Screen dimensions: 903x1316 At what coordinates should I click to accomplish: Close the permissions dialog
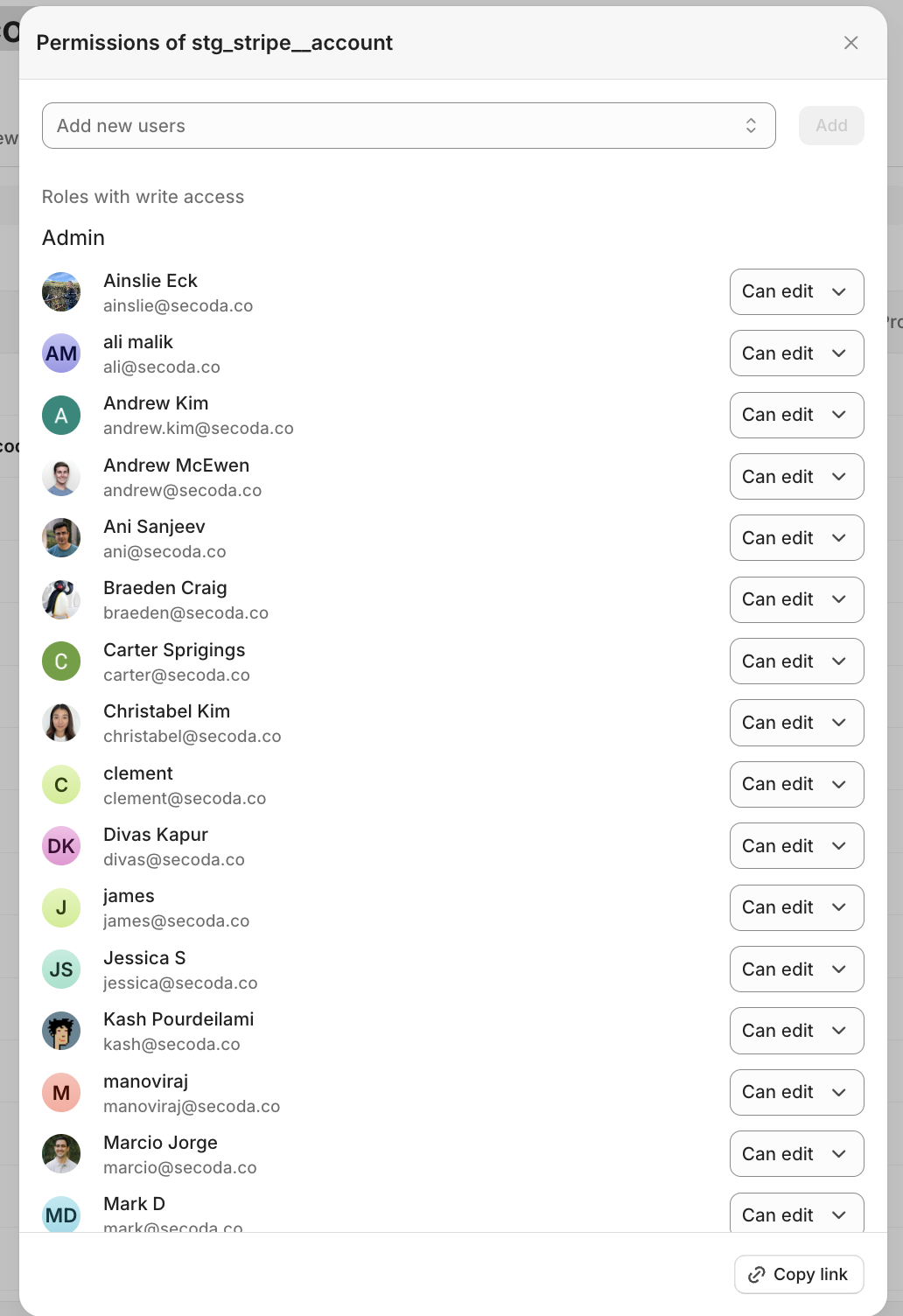pyautogui.click(x=850, y=43)
